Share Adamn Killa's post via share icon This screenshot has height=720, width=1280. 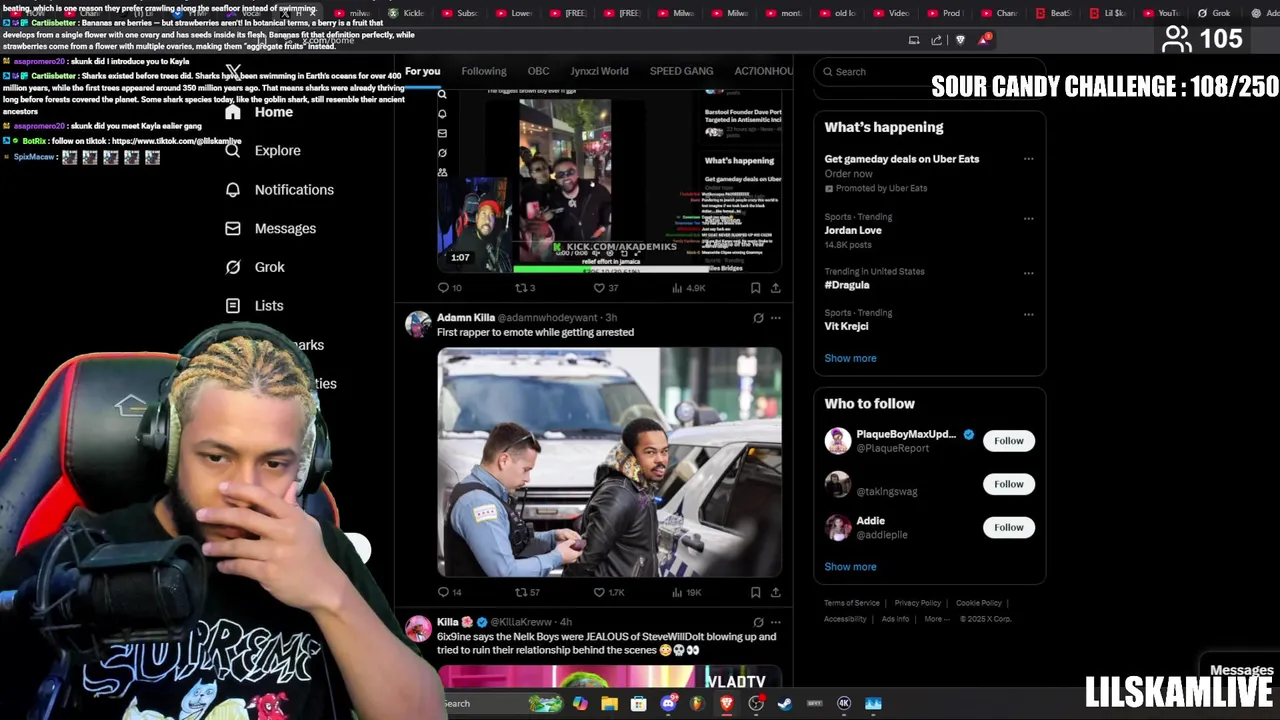(775, 592)
